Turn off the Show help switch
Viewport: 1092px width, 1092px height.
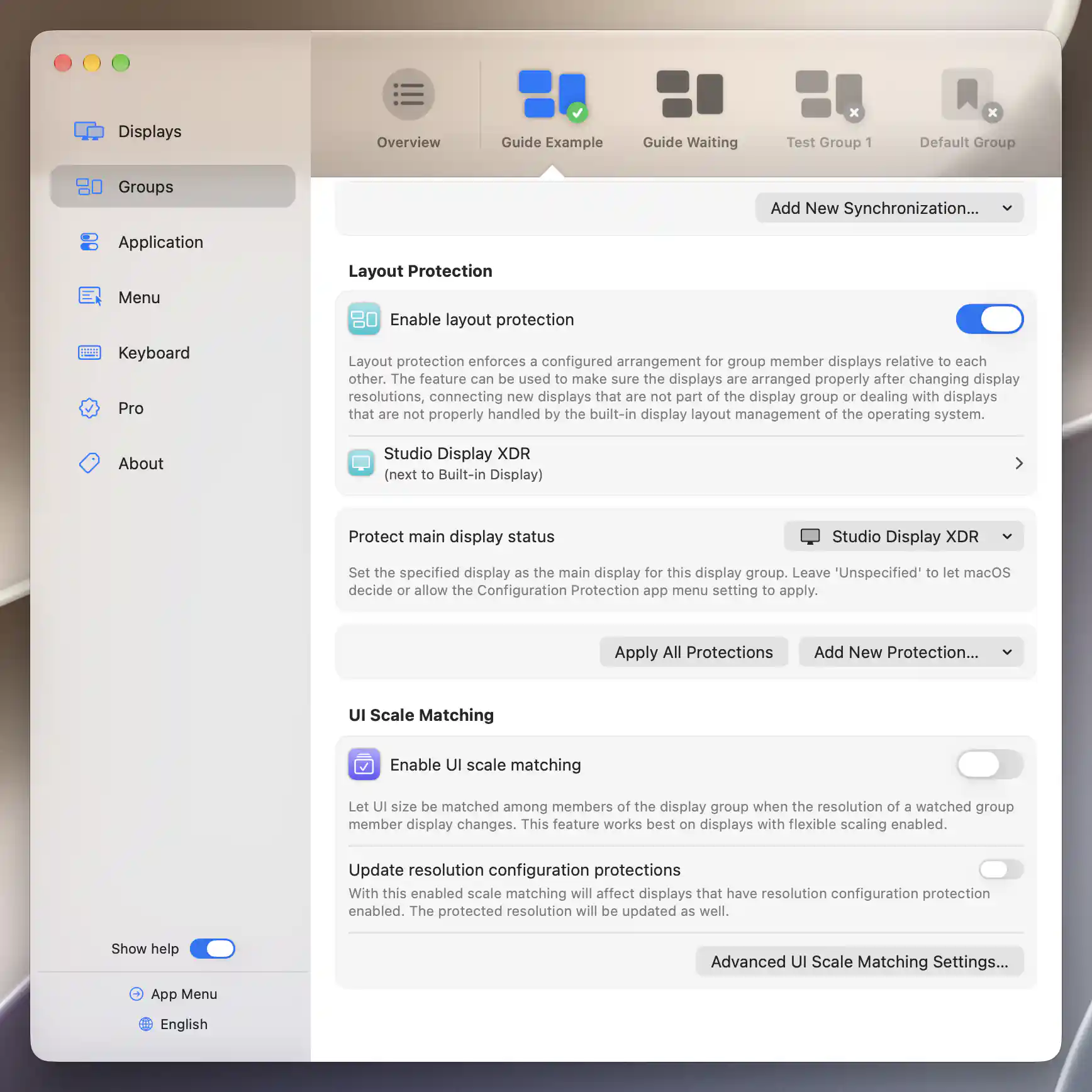tap(213, 949)
